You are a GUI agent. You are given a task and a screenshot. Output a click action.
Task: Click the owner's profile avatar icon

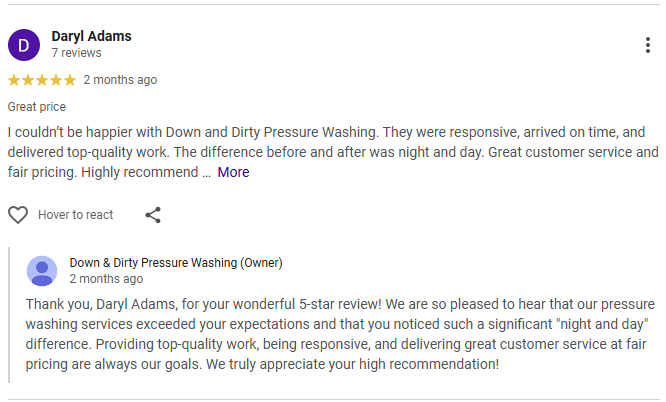tap(42, 271)
